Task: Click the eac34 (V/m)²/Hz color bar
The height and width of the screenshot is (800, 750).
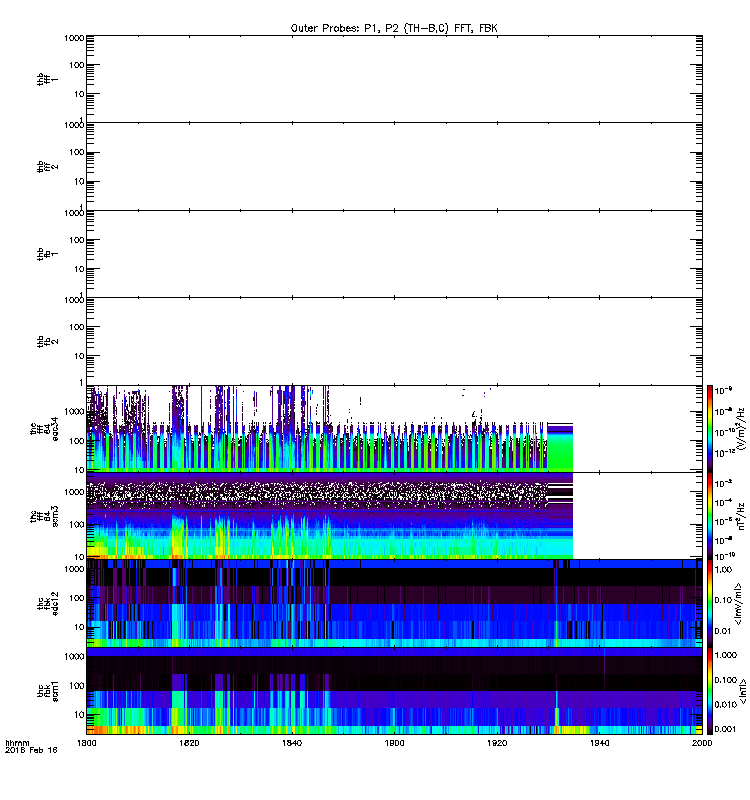Action: [x=710, y=429]
